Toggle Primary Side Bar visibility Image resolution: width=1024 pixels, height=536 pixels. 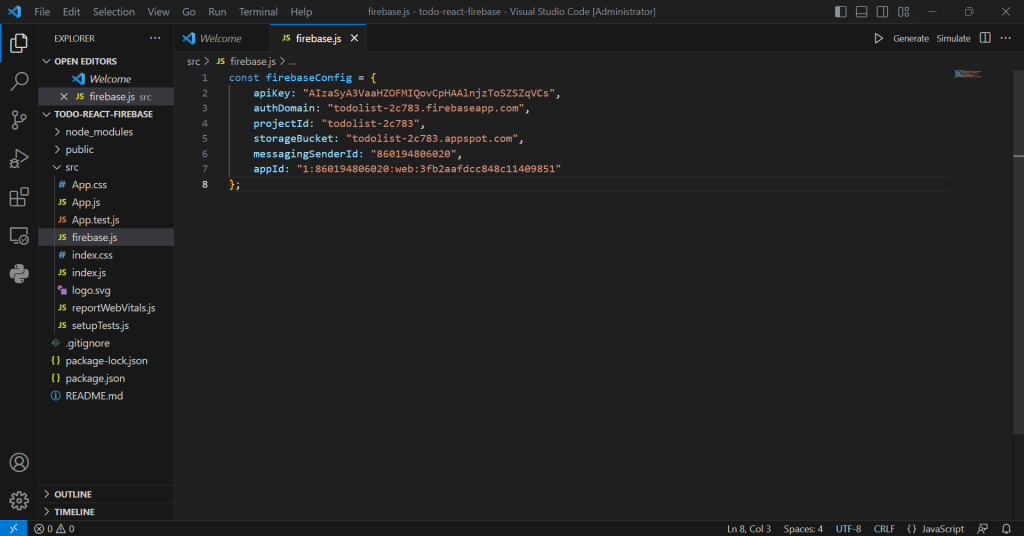pyautogui.click(x=840, y=12)
